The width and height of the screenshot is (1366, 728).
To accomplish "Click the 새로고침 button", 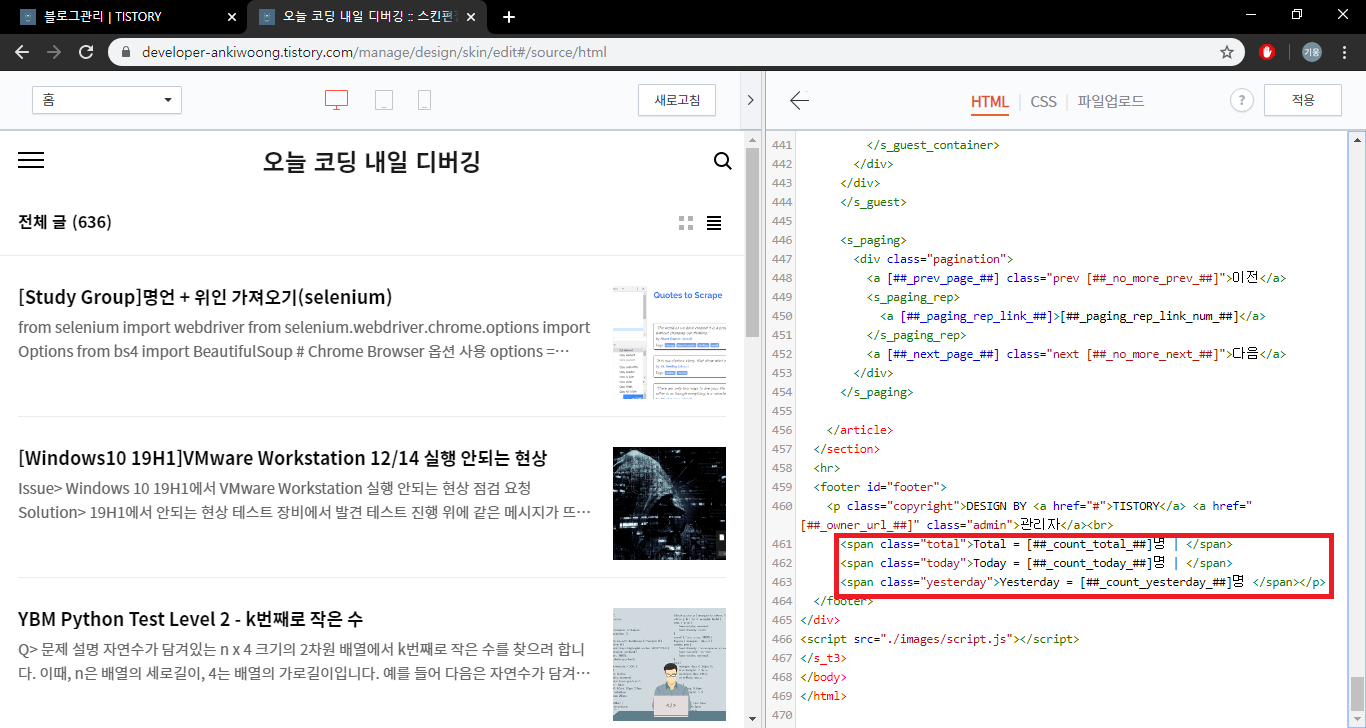I will click(677, 100).
